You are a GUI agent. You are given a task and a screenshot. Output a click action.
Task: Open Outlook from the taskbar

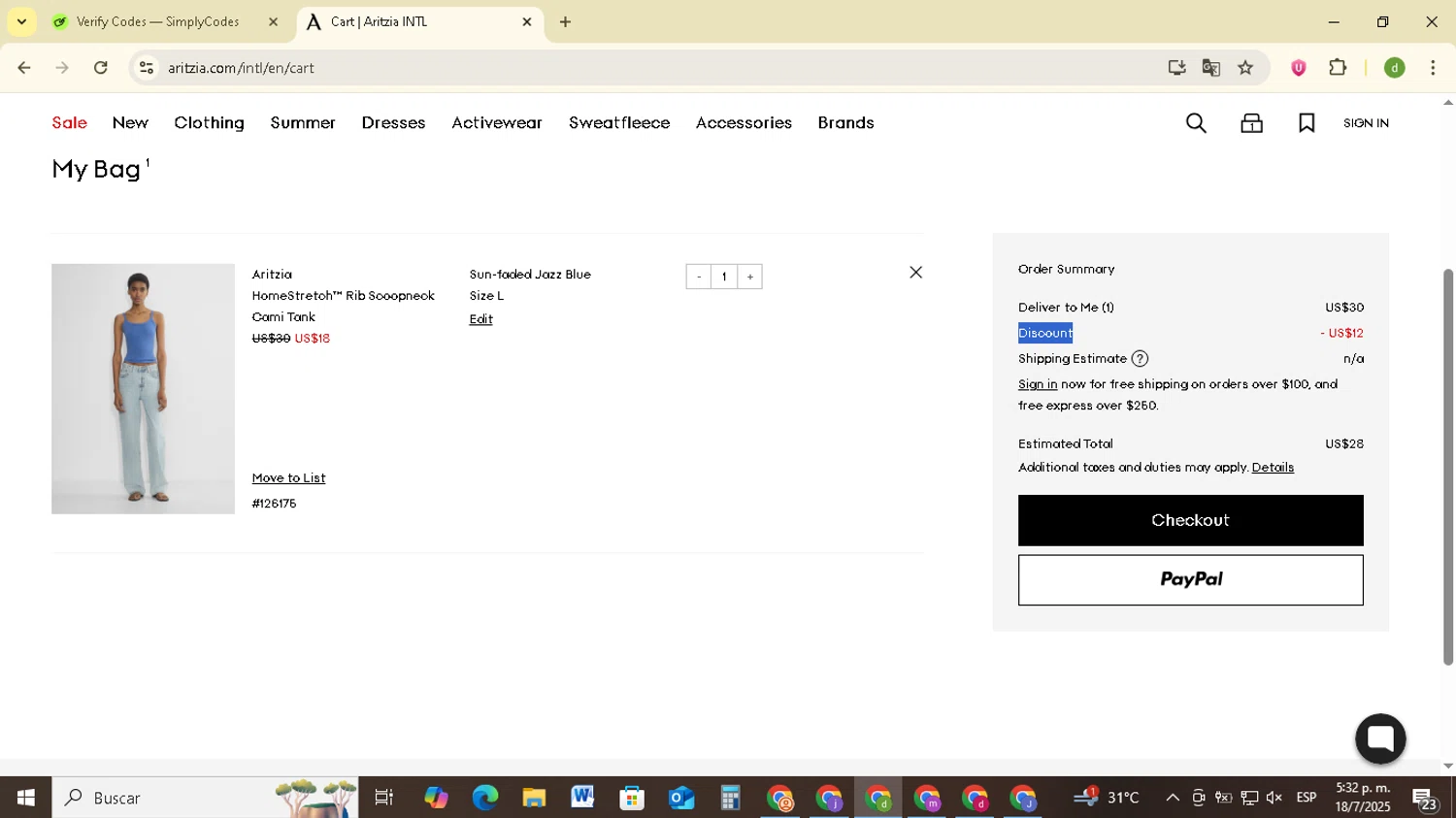pyautogui.click(x=681, y=798)
